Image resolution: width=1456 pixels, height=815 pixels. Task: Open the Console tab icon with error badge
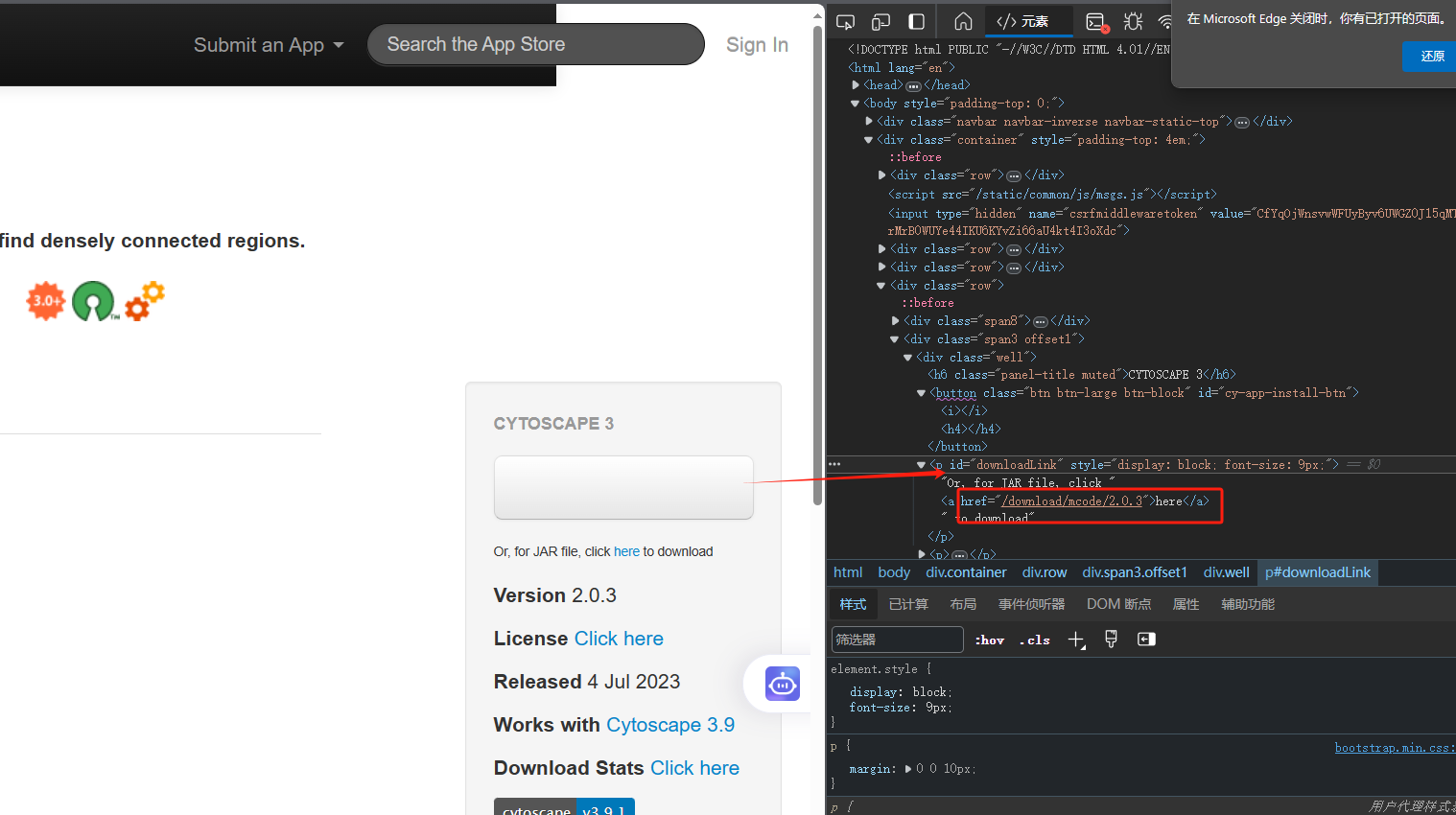coord(1097,22)
